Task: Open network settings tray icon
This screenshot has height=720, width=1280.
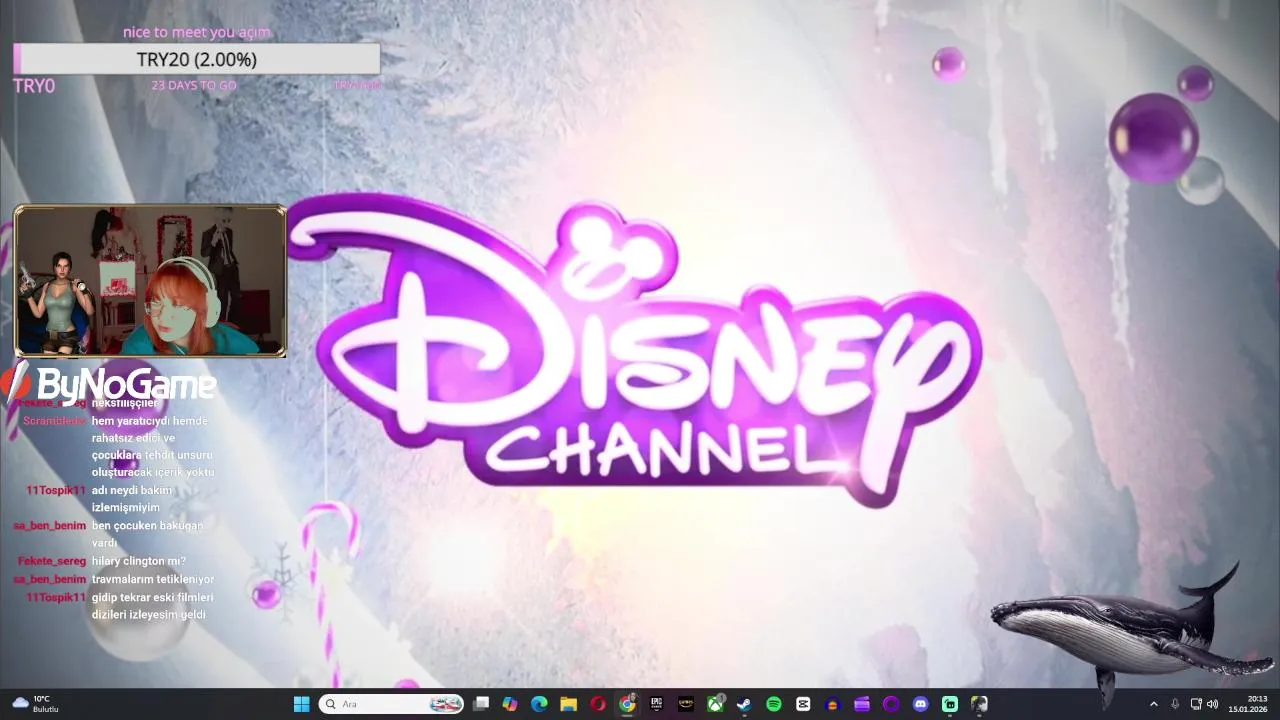Action: (x=1196, y=704)
